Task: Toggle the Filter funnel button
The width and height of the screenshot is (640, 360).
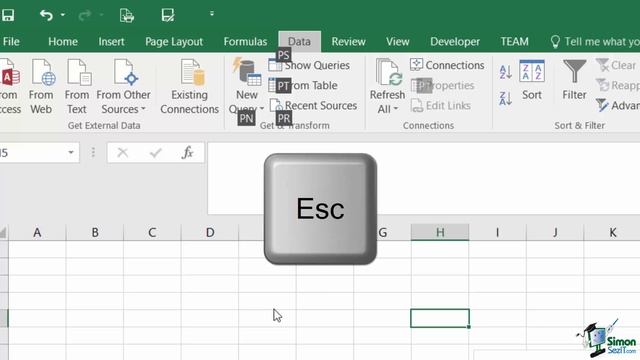Action: coord(574,80)
